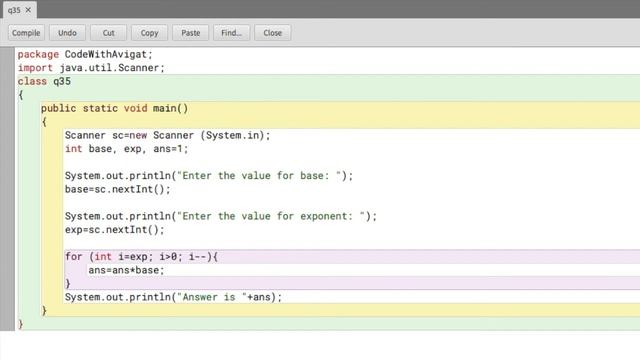This screenshot has height=360, width=640.
Task: Close the q35 tab with the x
Action: click(x=28, y=10)
